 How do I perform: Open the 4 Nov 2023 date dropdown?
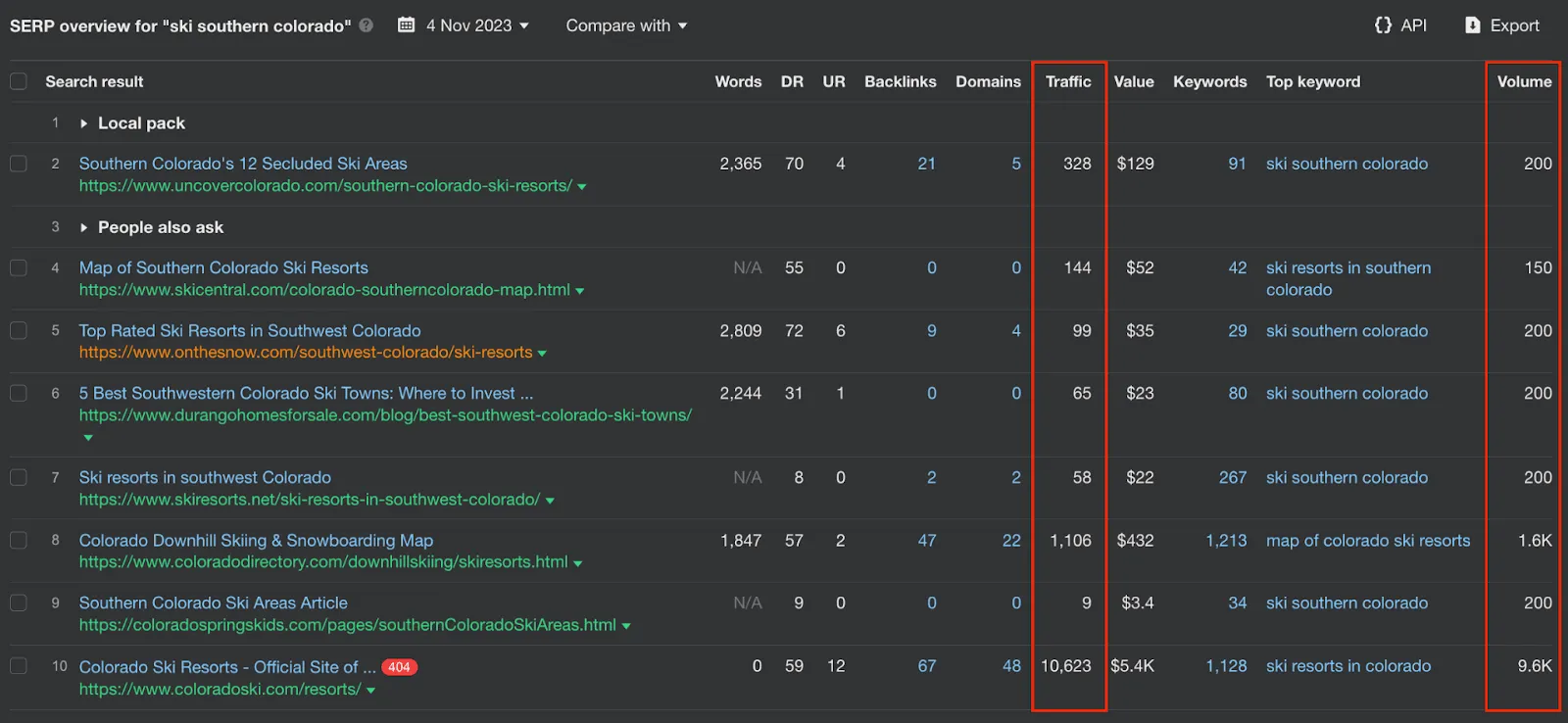[477, 25]
